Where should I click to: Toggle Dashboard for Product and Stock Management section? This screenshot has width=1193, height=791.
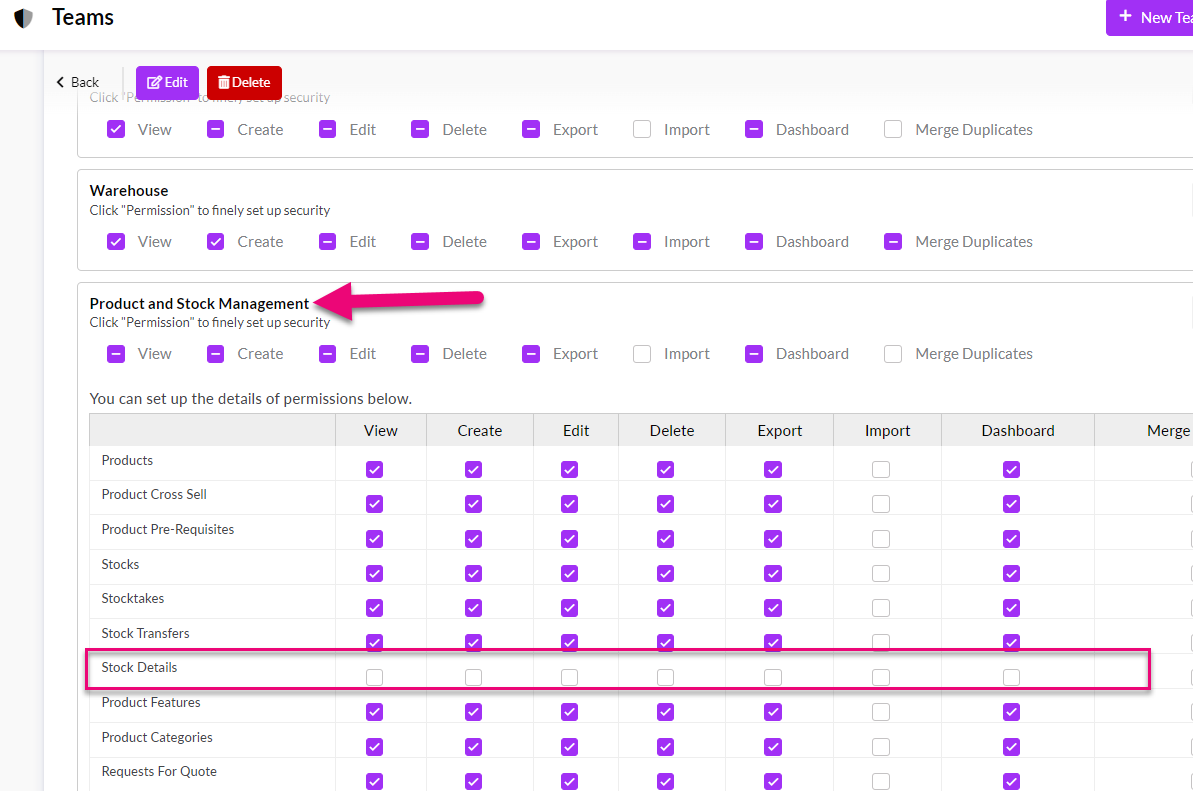754,354
